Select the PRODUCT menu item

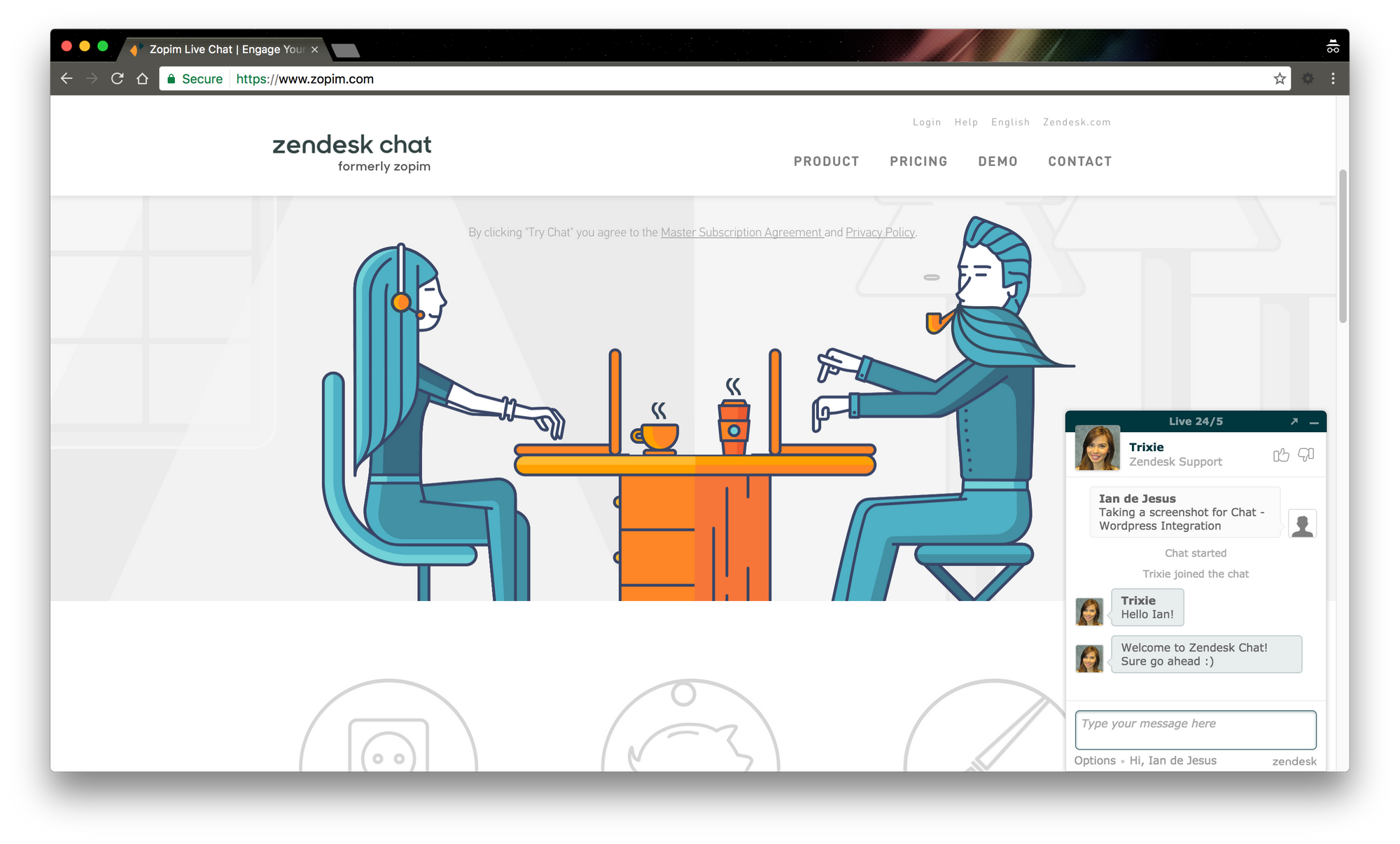point(826,161)
